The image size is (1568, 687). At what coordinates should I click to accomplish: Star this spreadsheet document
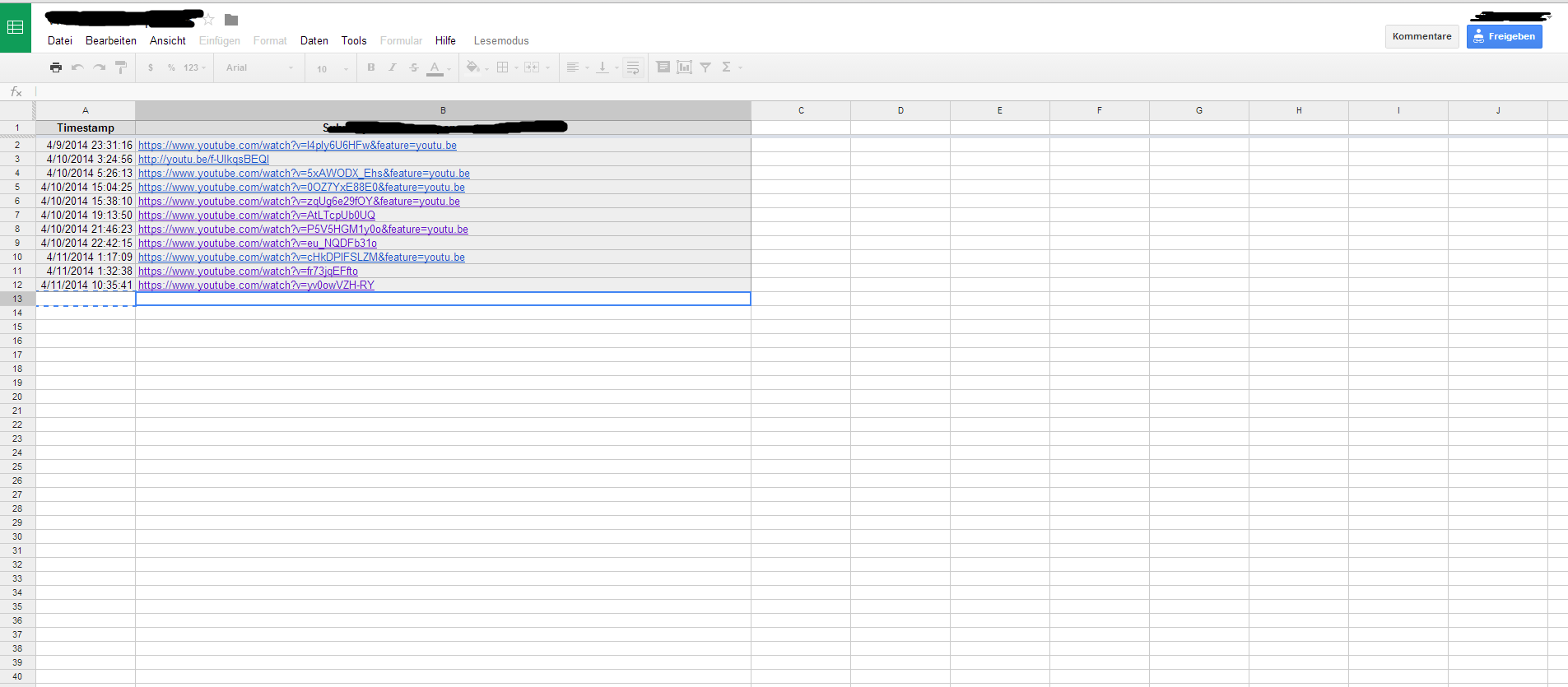click(x=209, y=19)
